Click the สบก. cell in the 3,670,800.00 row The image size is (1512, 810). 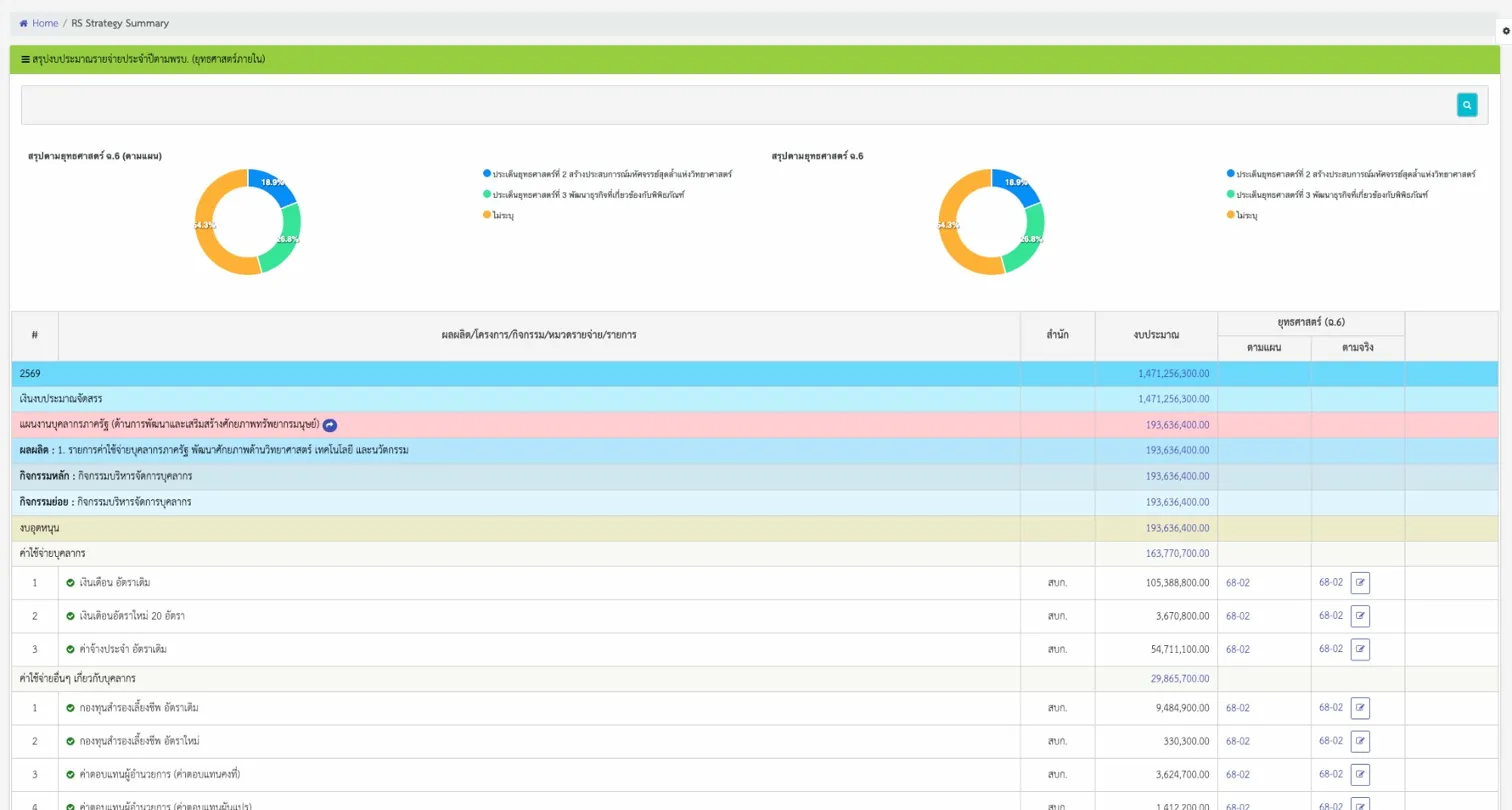[x=1057, y=616]
